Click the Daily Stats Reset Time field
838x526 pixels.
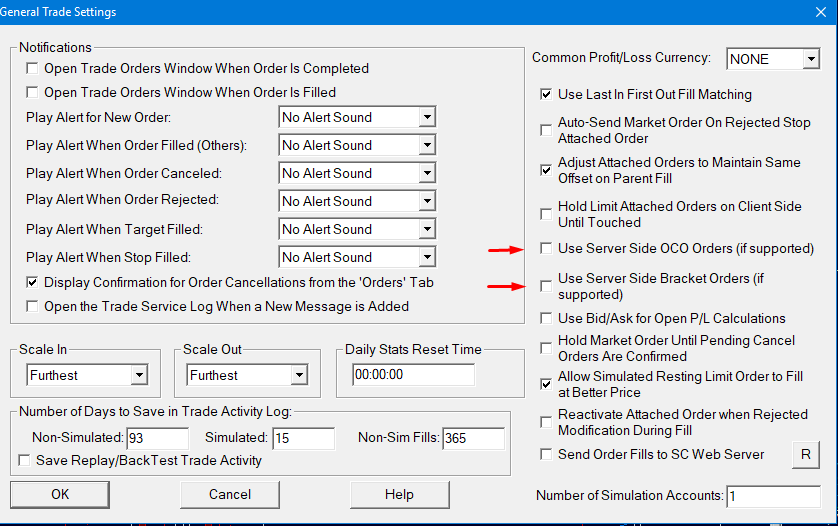pos(412,375)
